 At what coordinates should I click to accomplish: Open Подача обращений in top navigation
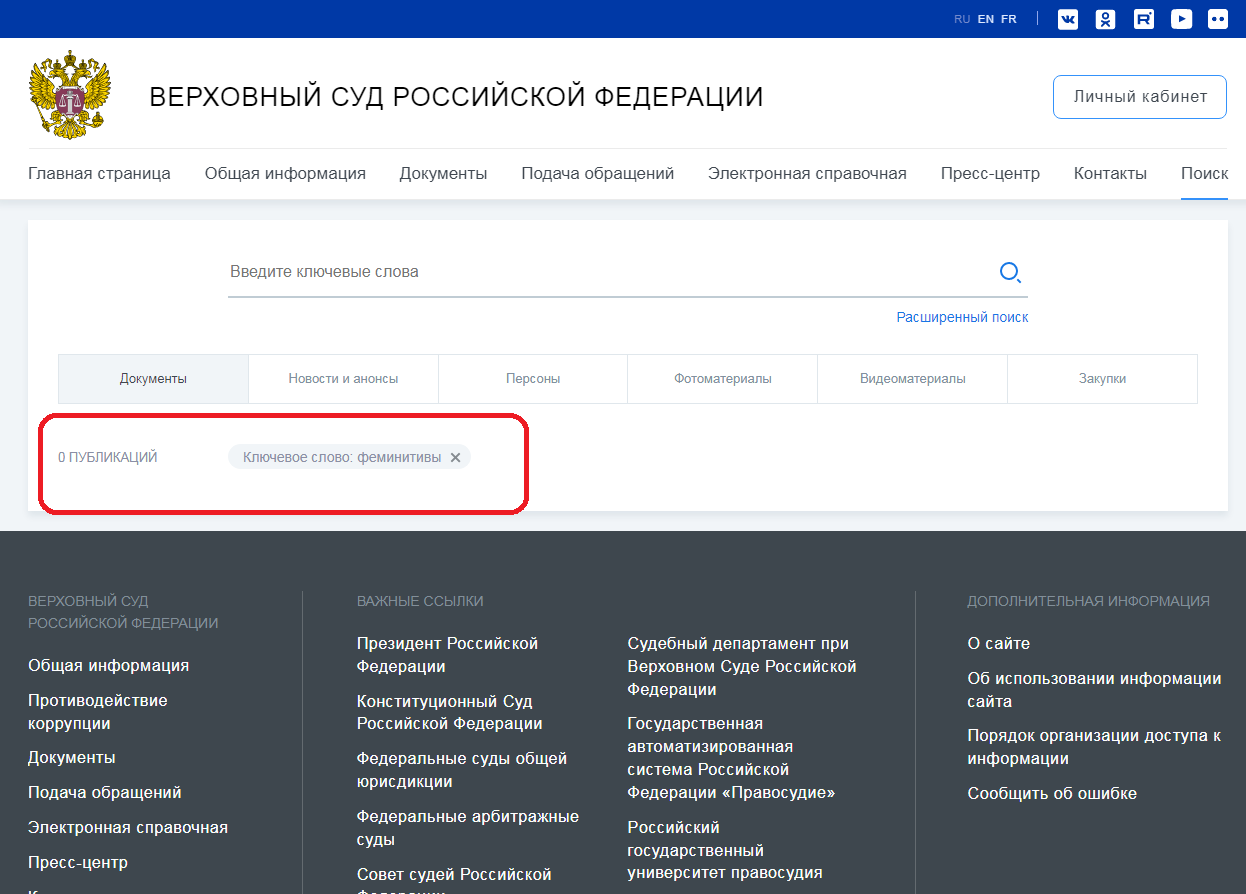point(598,173)
